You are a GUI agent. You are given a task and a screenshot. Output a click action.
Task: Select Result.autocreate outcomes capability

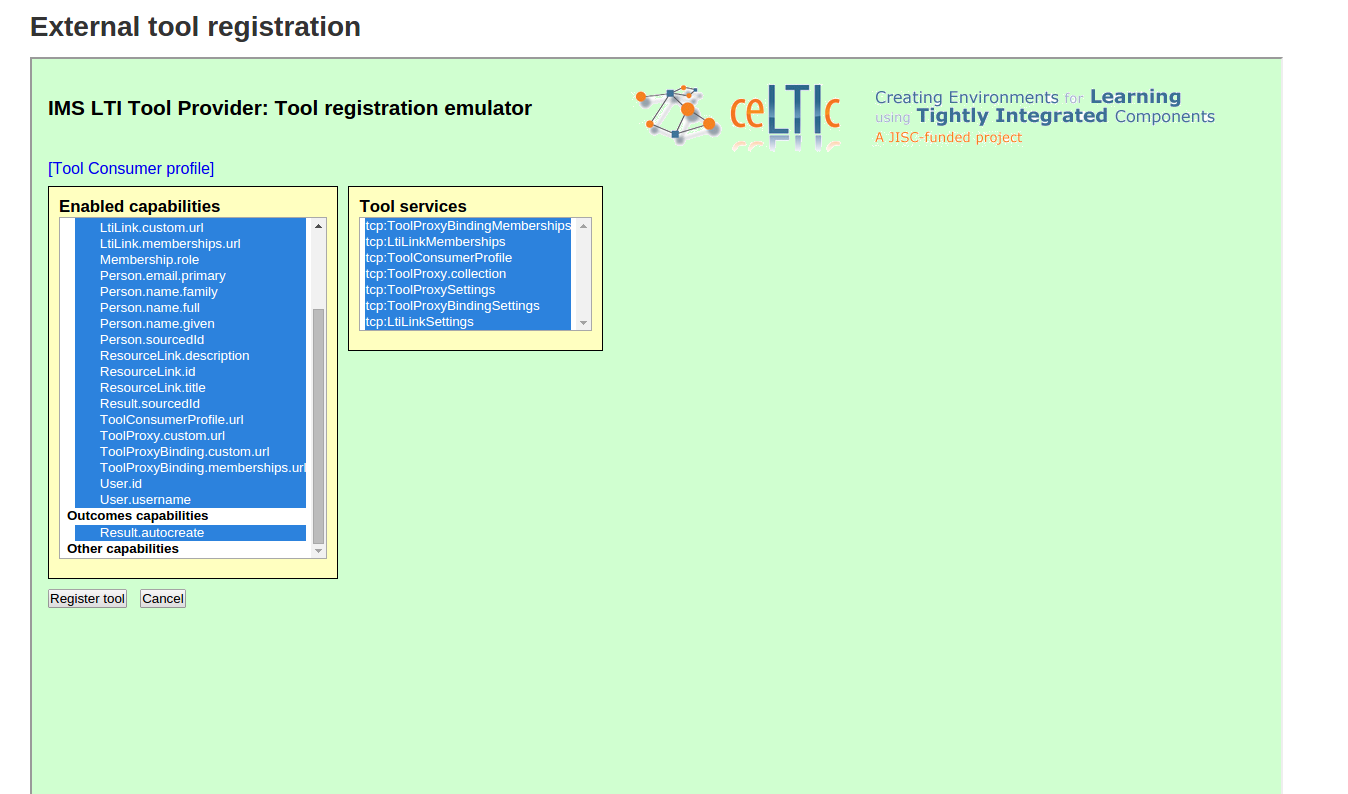coord(190,532)
